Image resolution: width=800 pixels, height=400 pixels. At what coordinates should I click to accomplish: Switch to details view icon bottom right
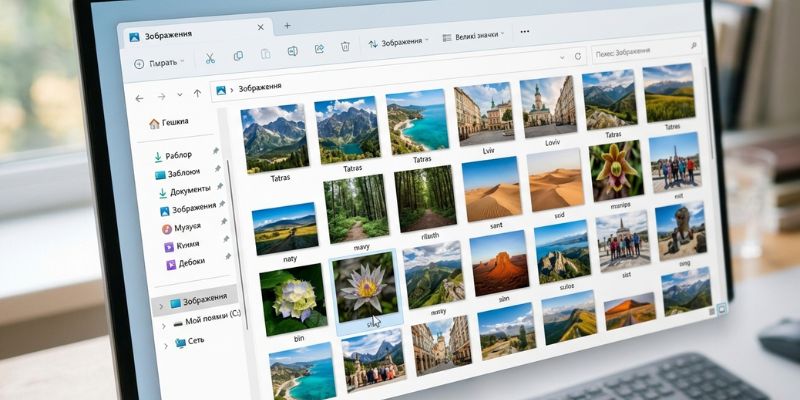coord(712,311)
